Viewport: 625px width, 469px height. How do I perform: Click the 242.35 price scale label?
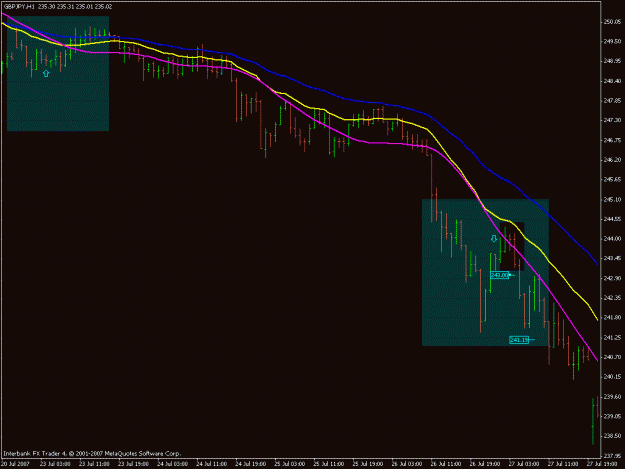(x=612, y=298)
